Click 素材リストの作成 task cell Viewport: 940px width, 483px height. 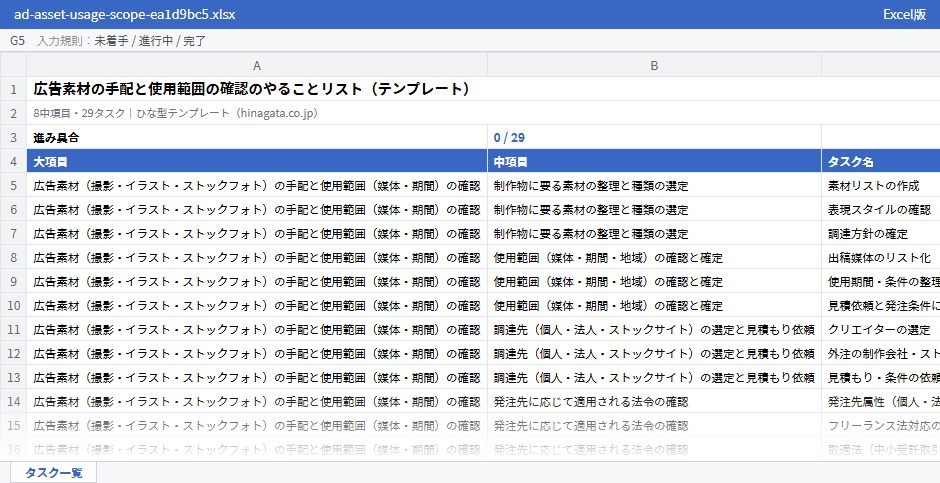coord(881,185)
